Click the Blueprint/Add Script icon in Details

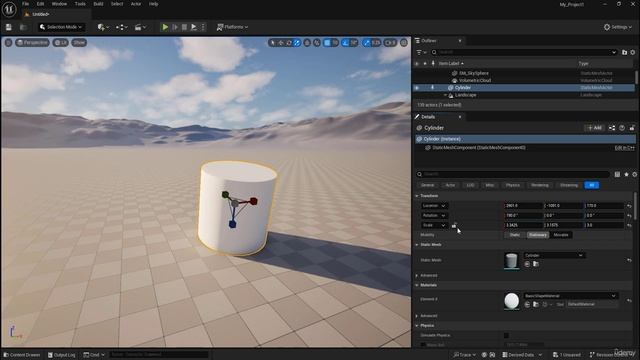pos(612,128)
